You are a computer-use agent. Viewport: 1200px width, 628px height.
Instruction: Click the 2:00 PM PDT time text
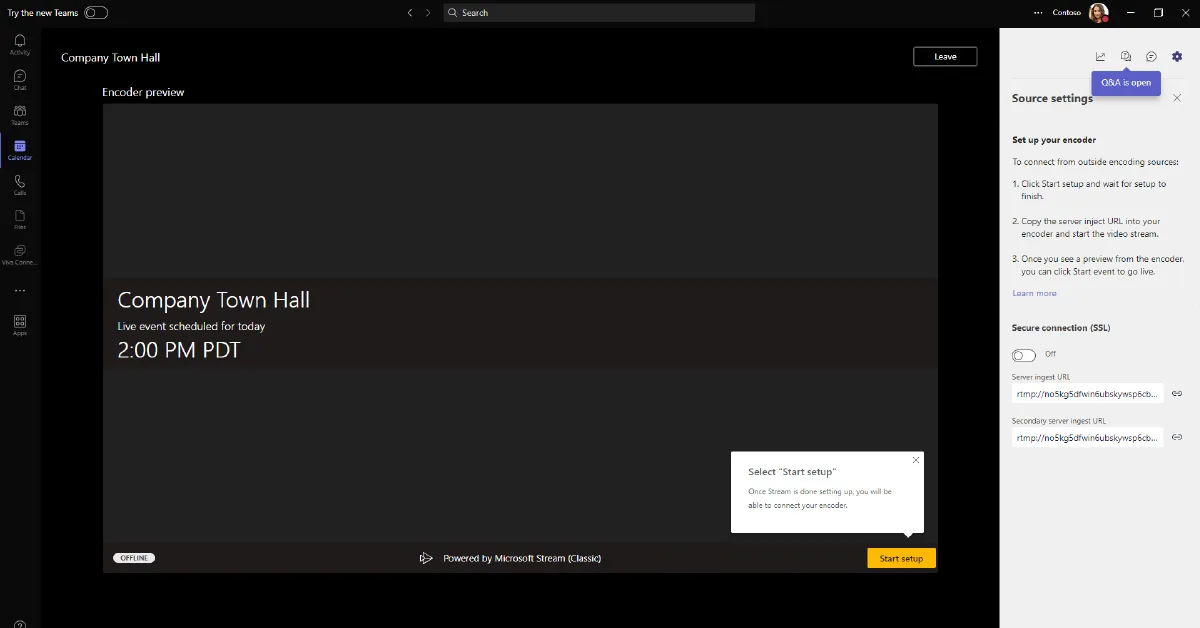tap(179, 350)
